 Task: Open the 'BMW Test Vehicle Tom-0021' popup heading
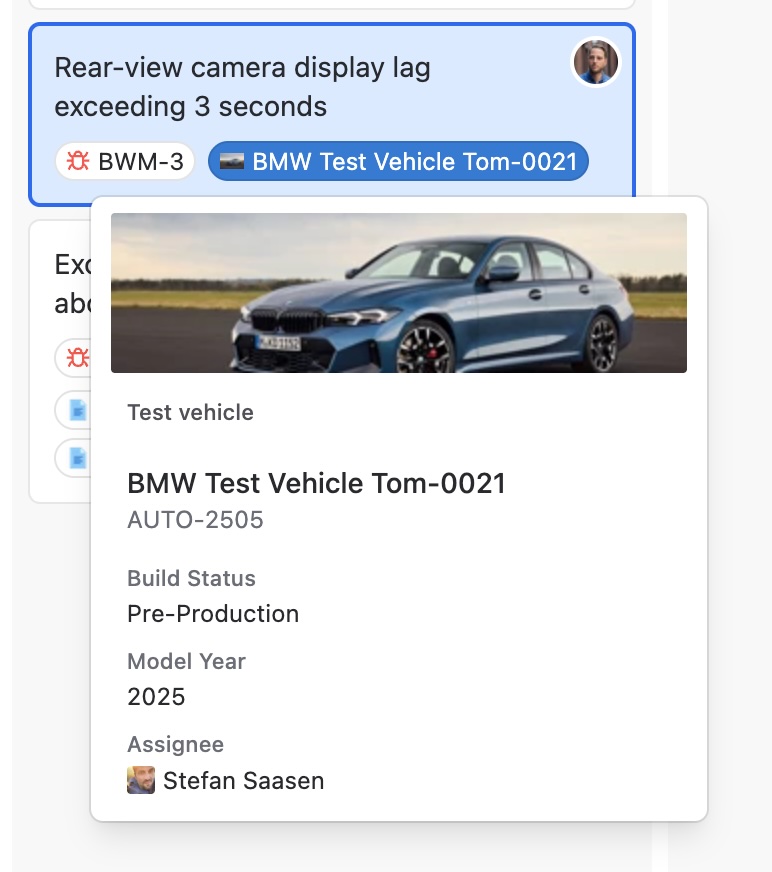(316, 483)
